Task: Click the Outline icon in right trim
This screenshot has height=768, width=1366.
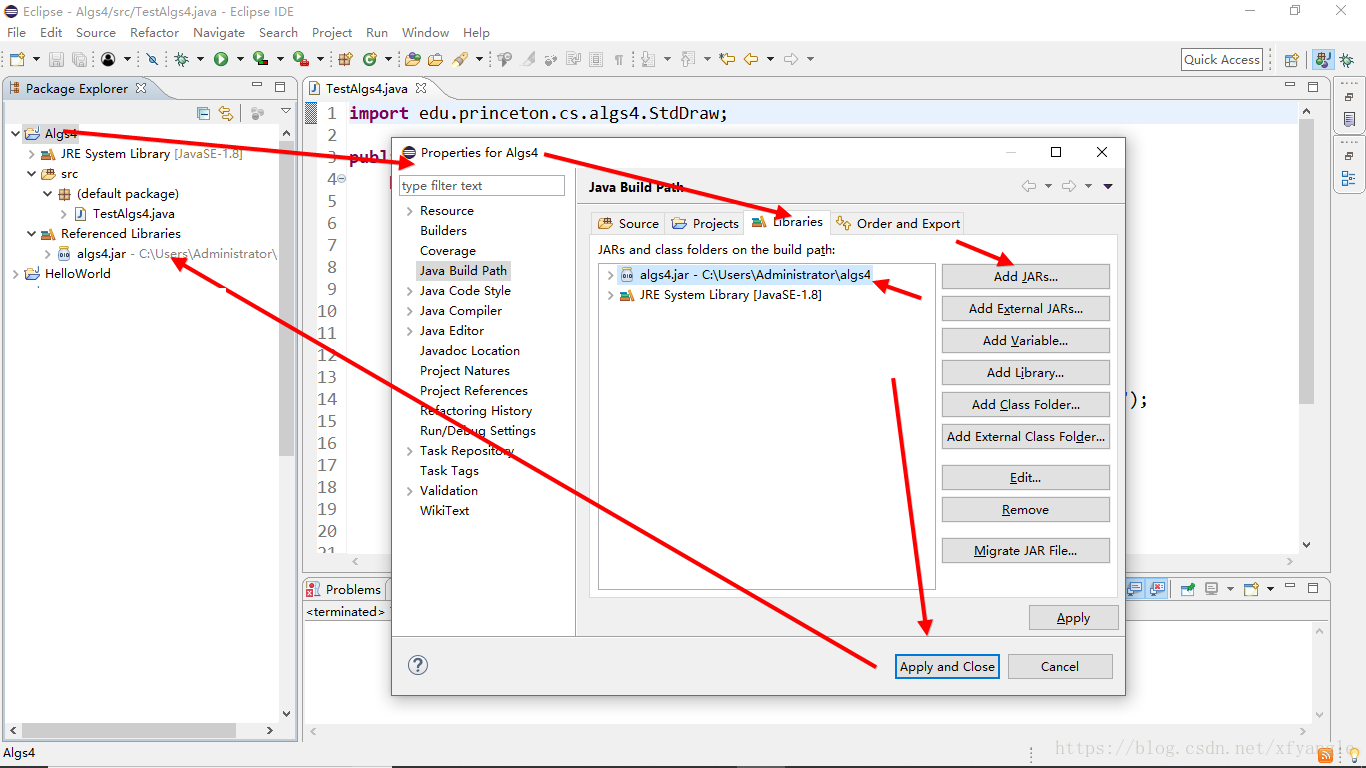Action: tap(1349, 178)
